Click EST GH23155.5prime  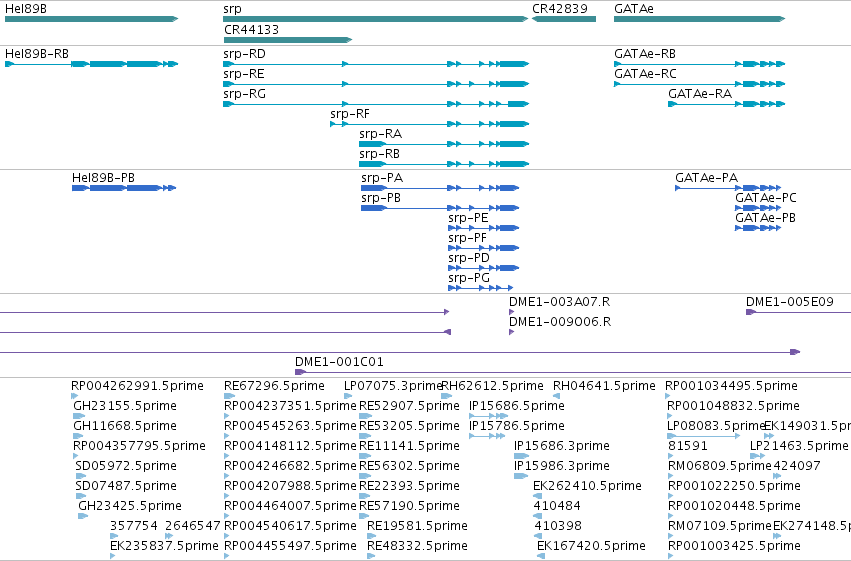tap(79, 416)
